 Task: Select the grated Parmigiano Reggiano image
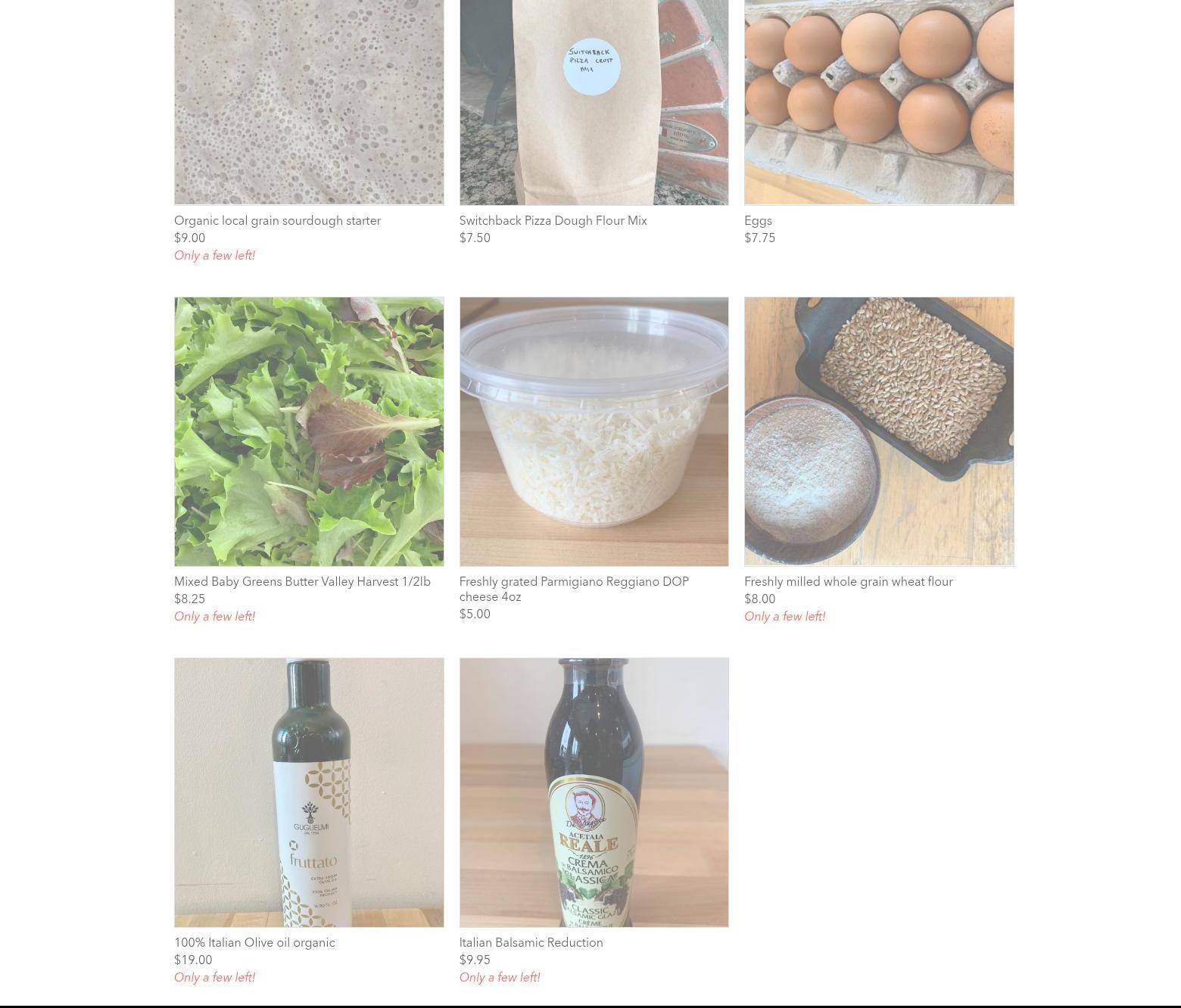pyautogui.click(x=594, y=431)
